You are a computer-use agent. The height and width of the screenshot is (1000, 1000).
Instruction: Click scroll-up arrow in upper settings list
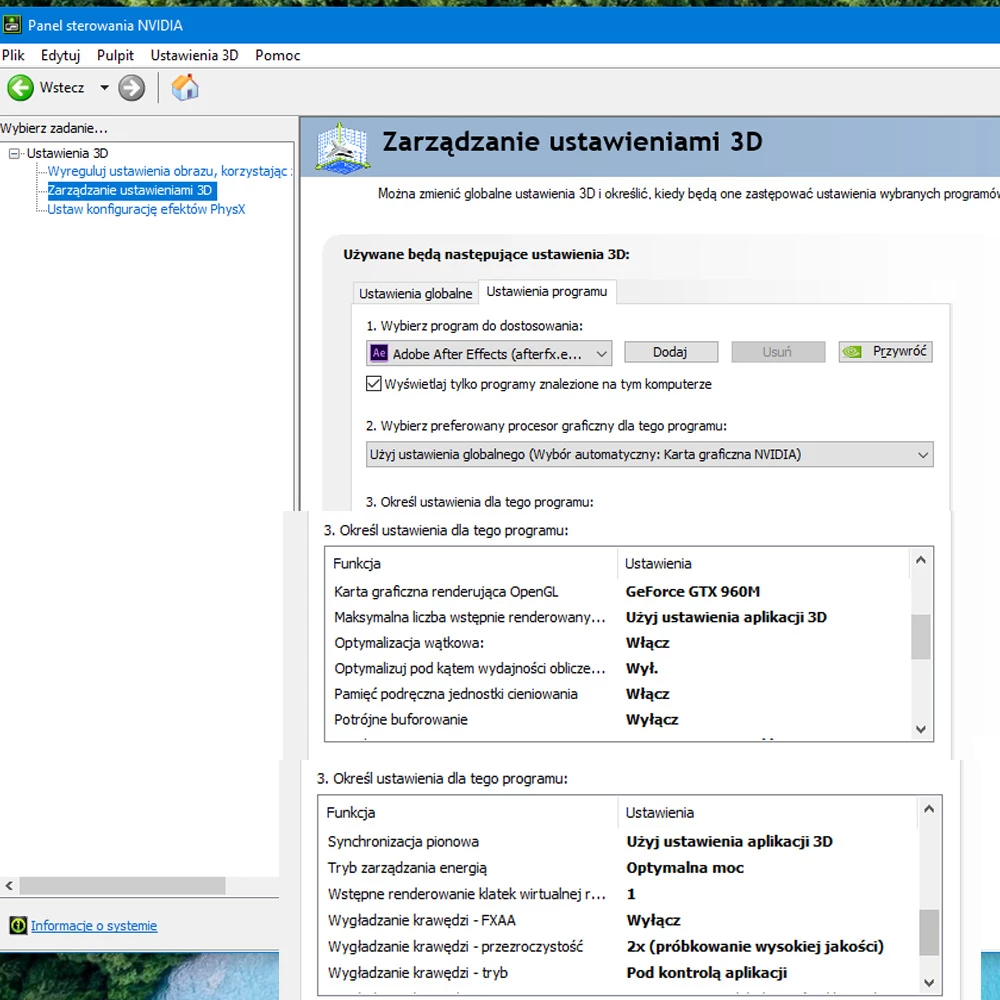[x=920, y=560]
